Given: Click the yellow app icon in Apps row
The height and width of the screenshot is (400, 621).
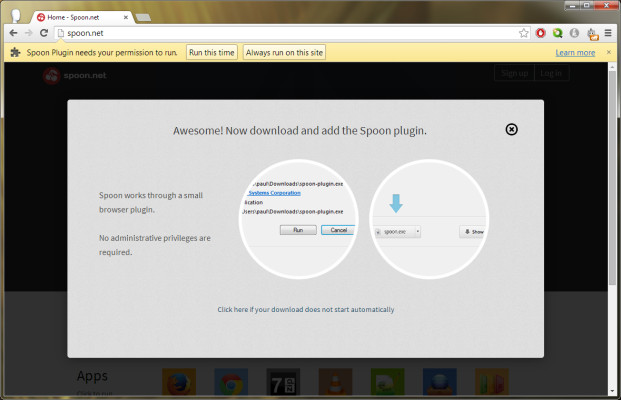Looking at the screenshot, I should (x=492, y=382).
